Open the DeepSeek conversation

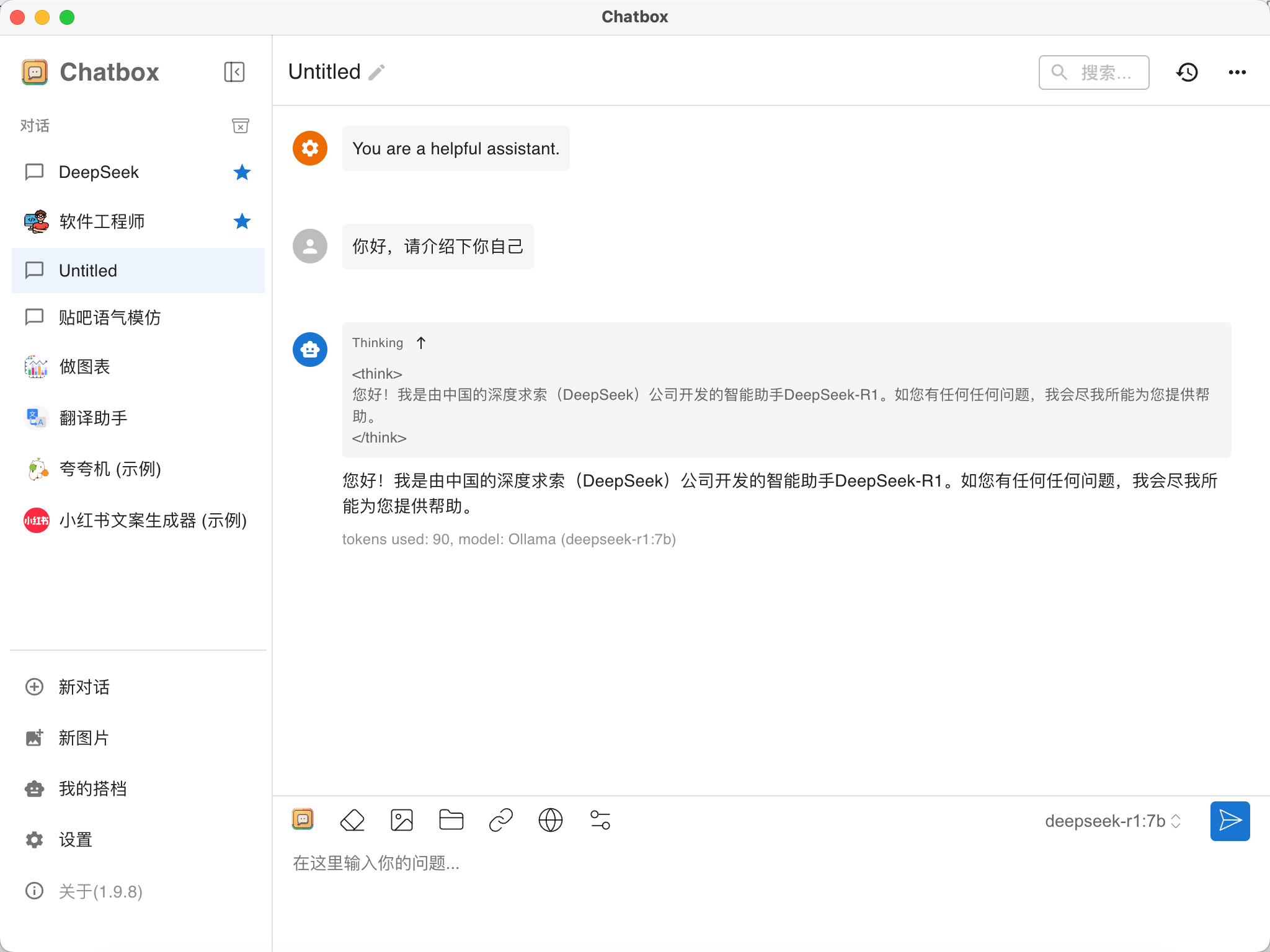(138, 172)
